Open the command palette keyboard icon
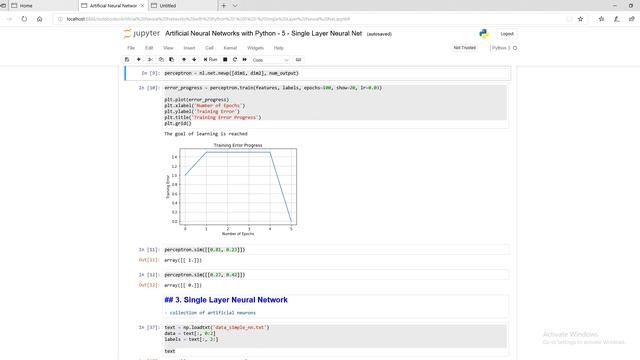 [298, 60]
